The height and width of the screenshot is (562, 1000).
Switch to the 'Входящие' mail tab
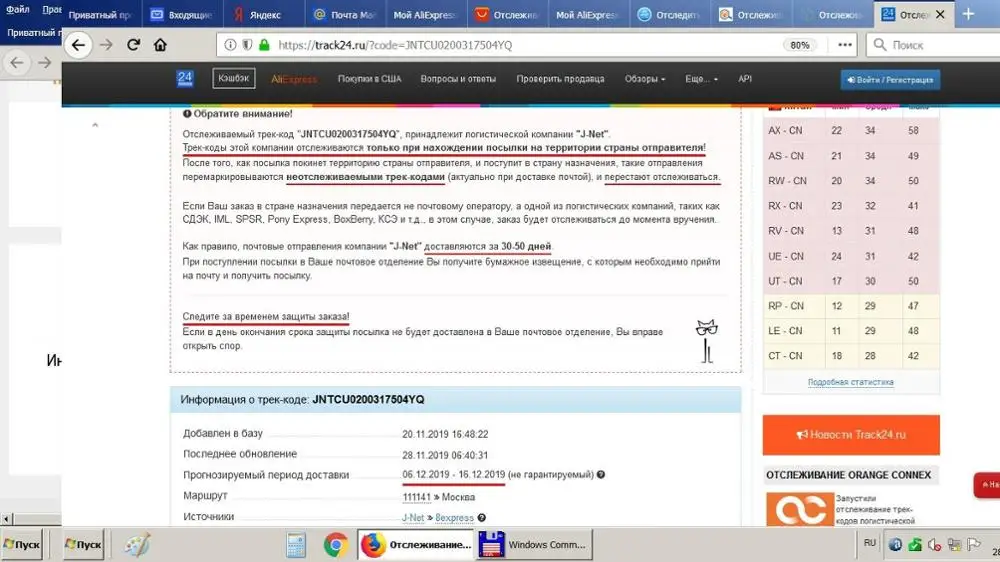[x=181, y=14]
